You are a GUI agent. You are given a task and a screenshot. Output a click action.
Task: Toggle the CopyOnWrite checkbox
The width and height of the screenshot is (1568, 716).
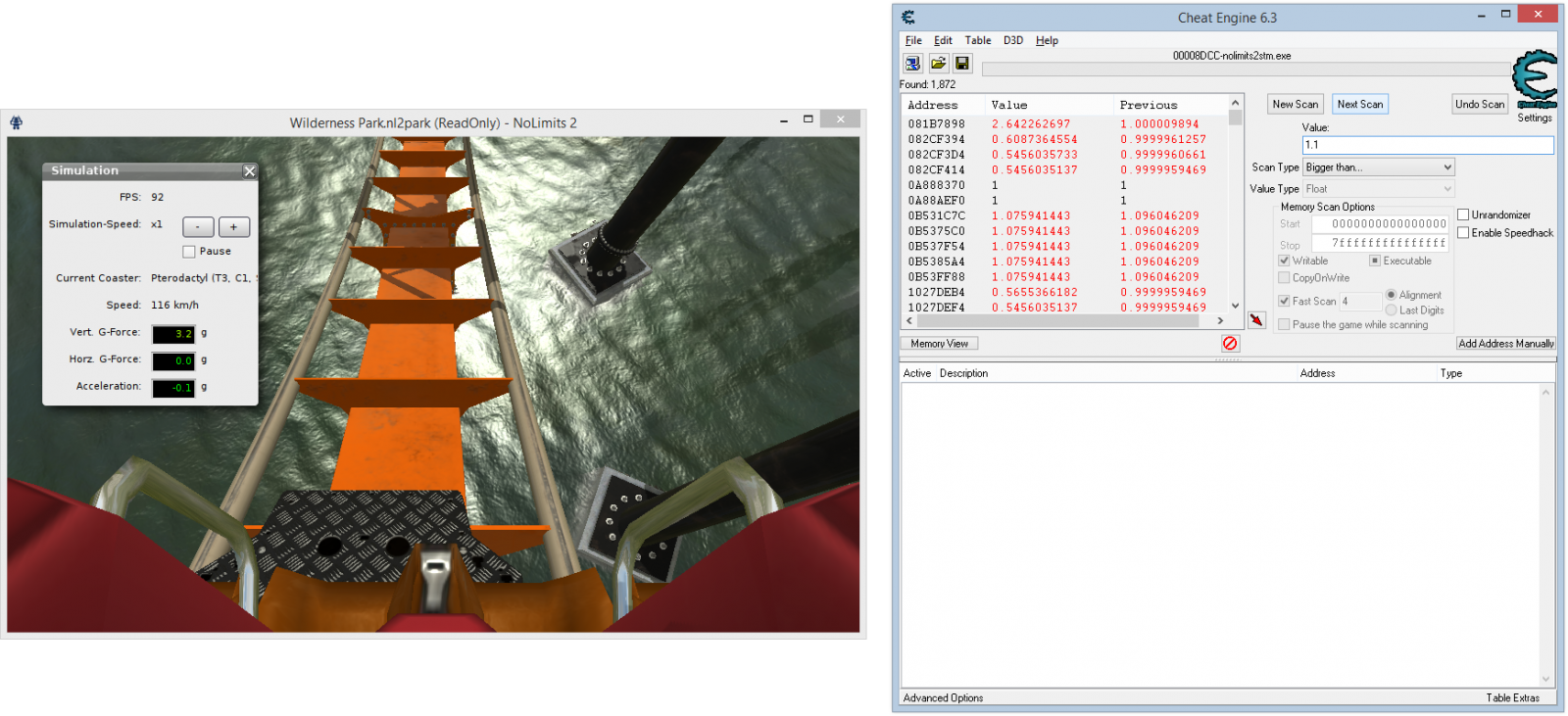click(x=1284, y=278)
